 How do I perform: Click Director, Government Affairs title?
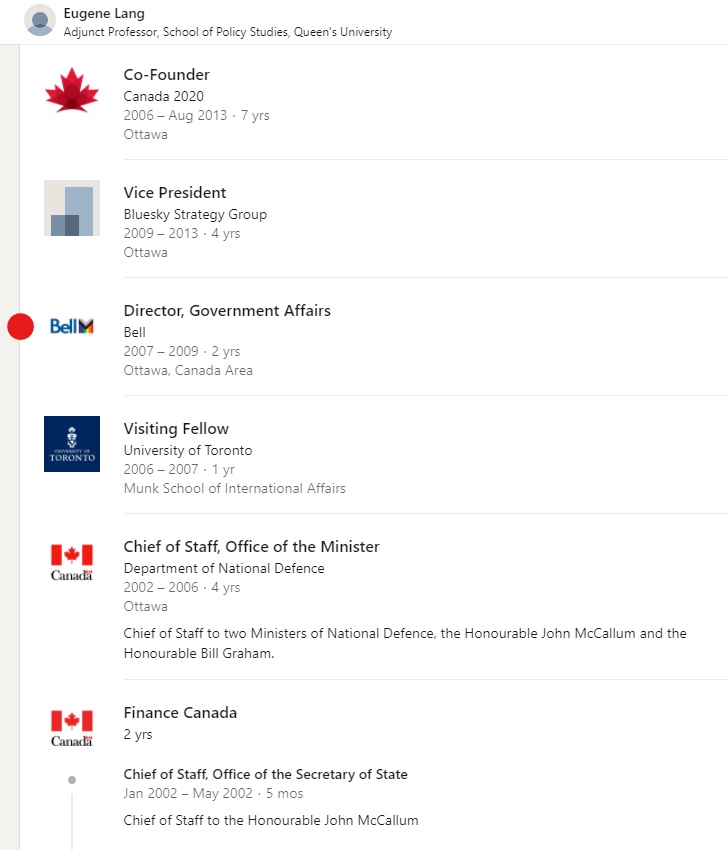(227, 311)
